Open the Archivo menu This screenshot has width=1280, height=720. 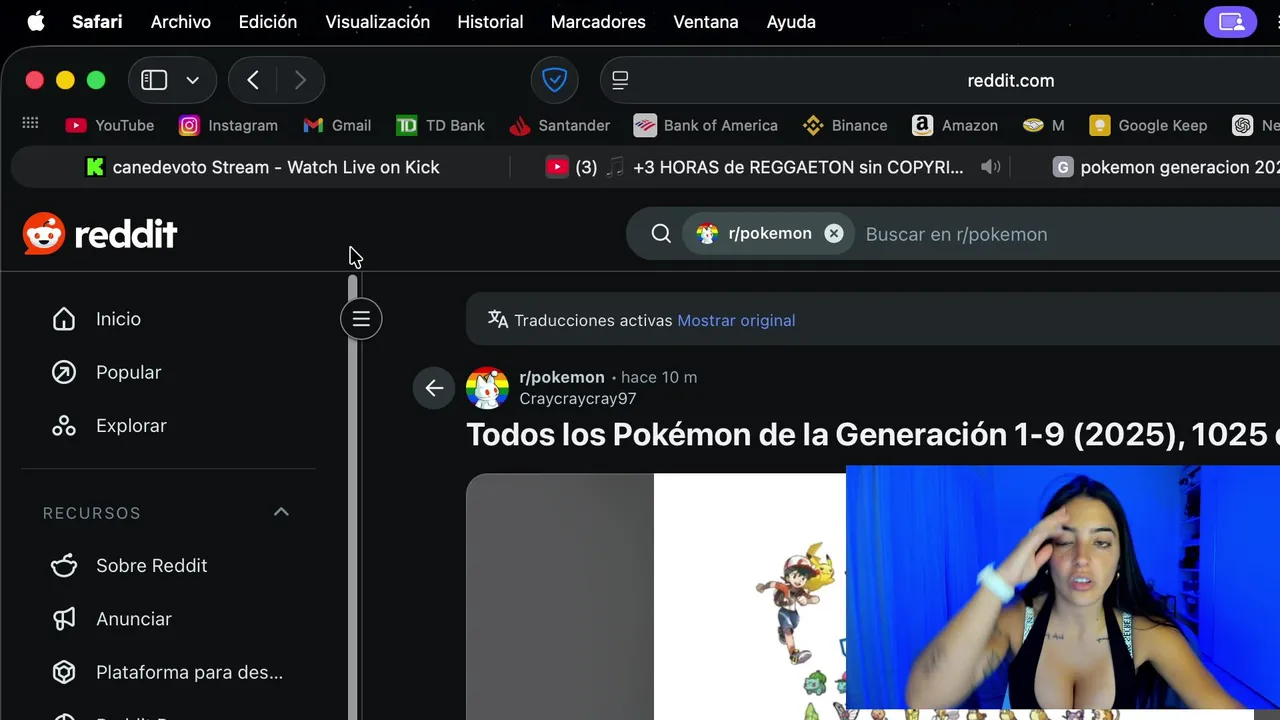181,21
